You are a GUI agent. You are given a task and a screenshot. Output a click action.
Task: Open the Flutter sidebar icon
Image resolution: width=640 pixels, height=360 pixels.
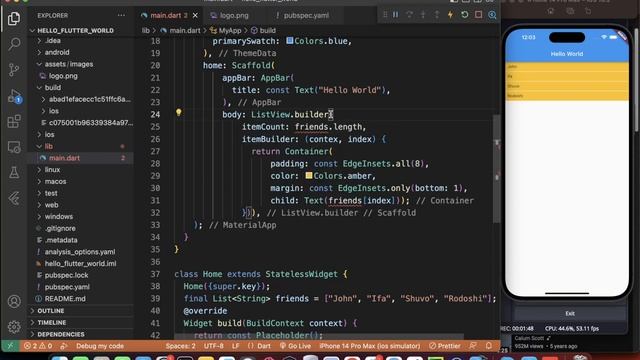click(x=14, y=198)
